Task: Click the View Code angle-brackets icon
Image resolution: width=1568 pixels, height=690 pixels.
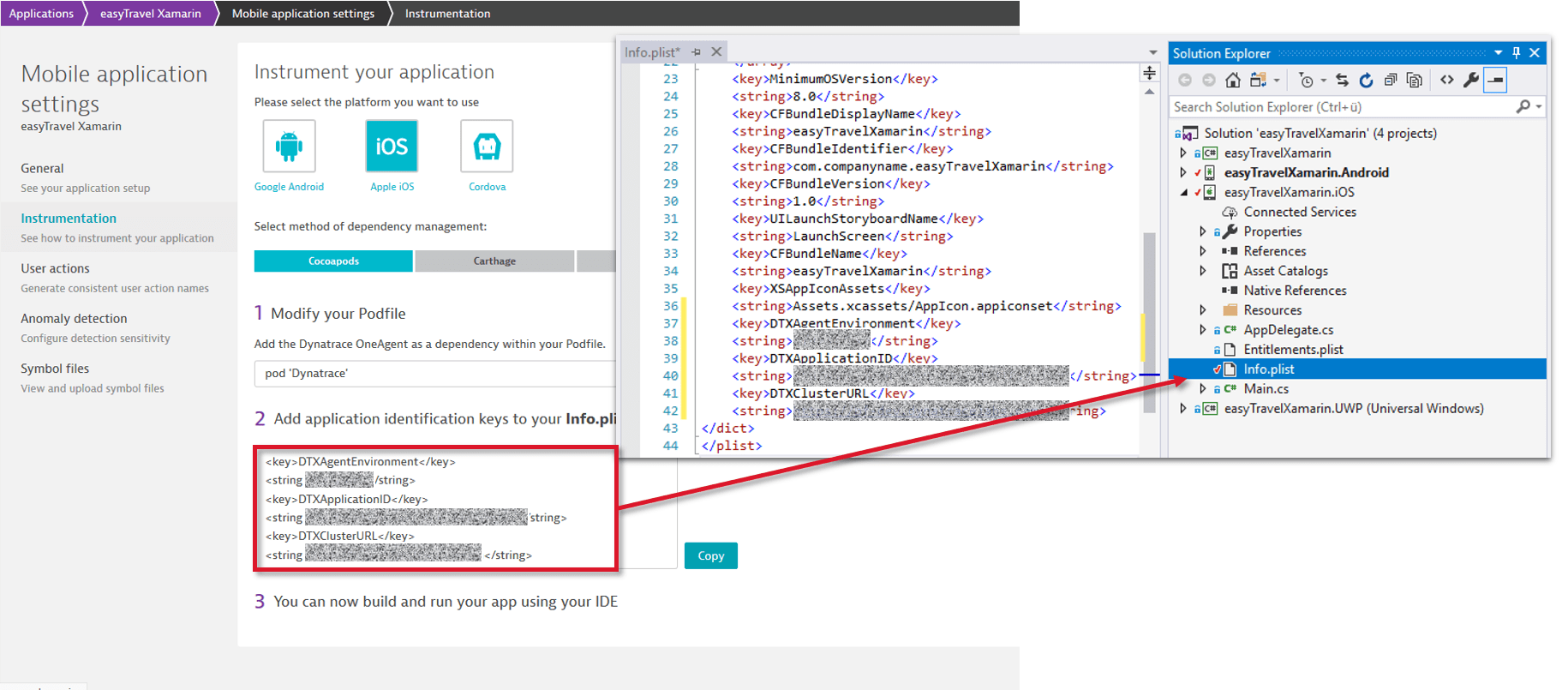Action: (x=1447, y=80)
